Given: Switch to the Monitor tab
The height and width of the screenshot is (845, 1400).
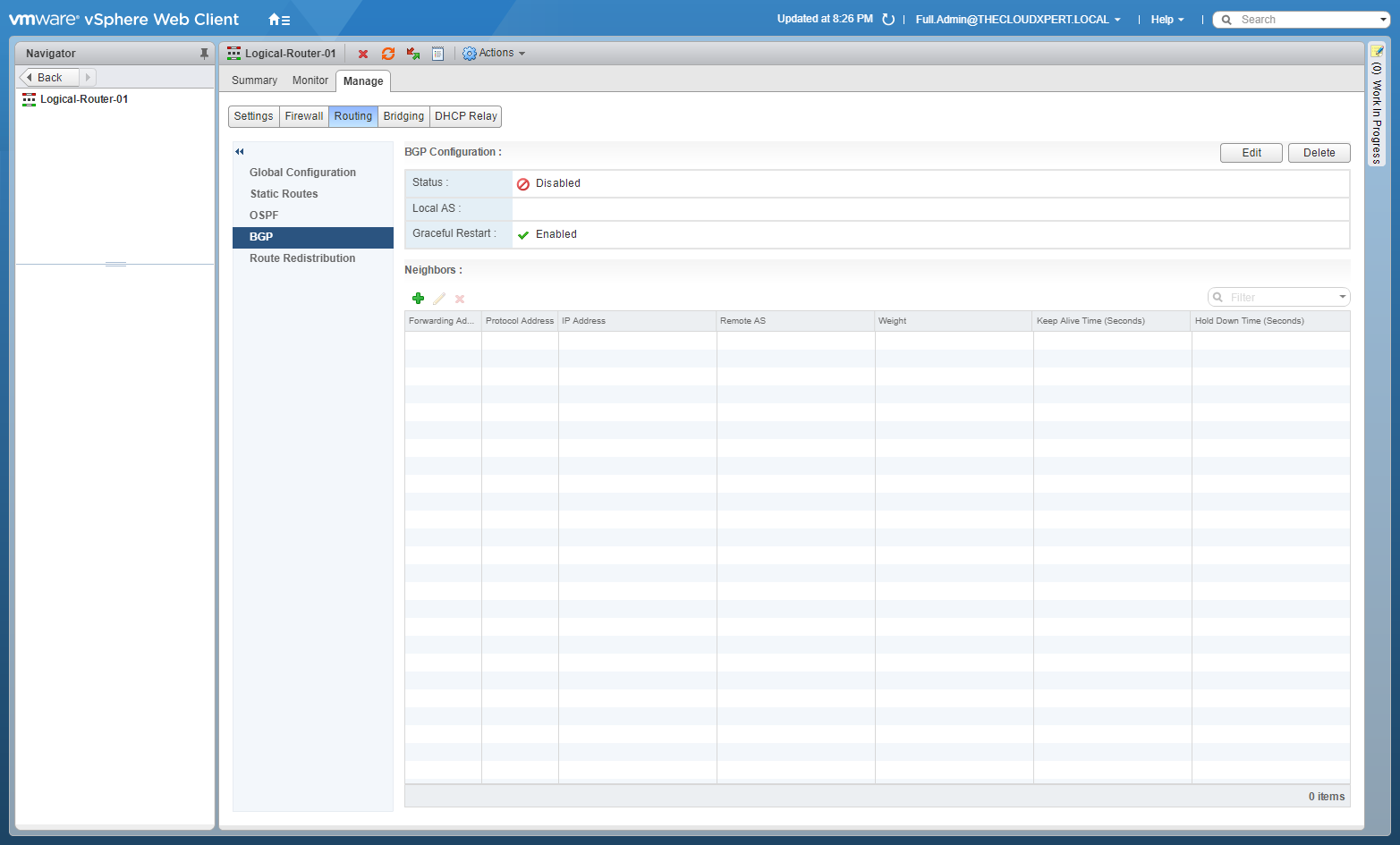Looking at the screenshot, I should 310,80.
